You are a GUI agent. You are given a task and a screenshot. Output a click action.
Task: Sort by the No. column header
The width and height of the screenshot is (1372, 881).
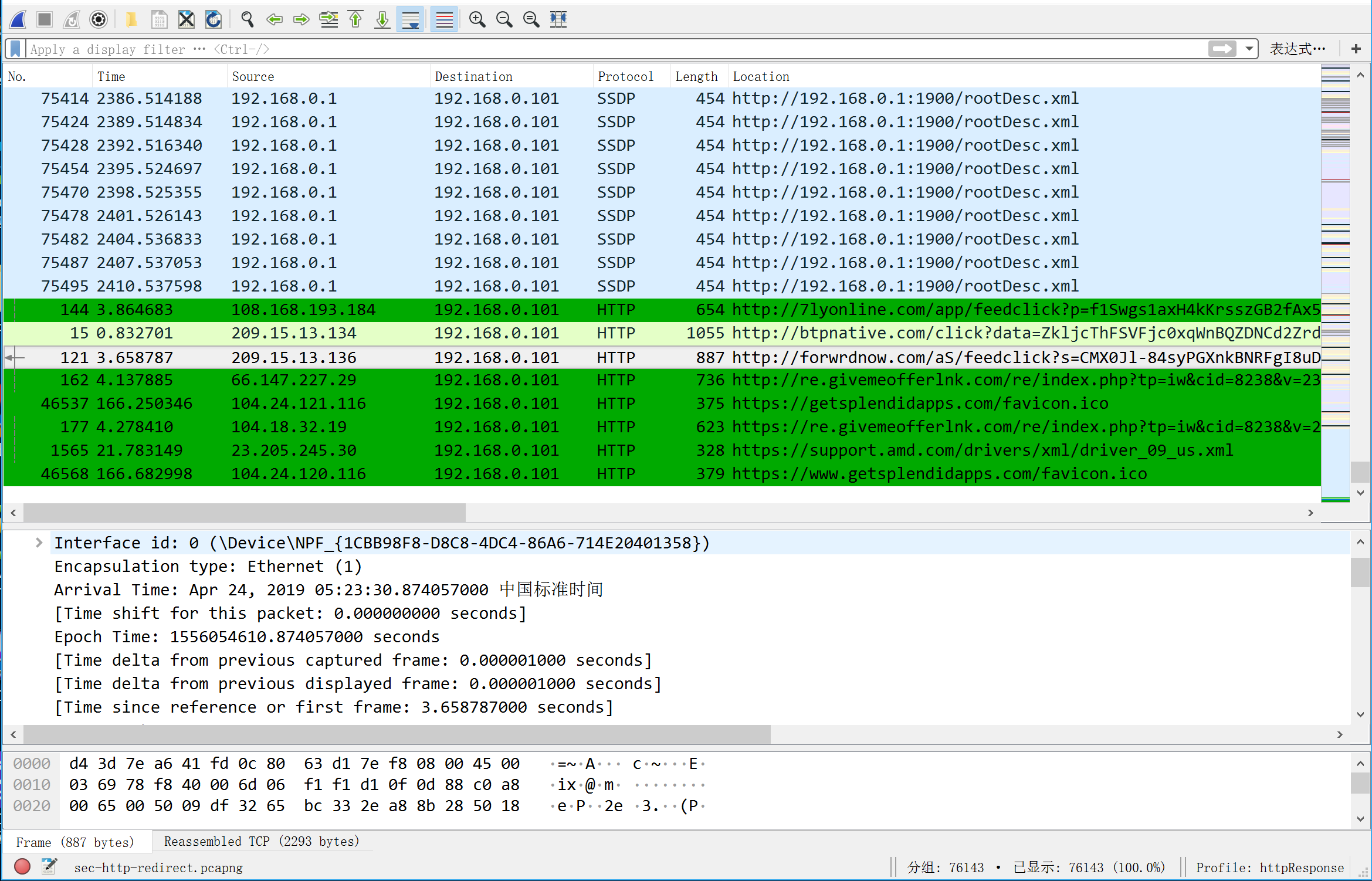(x=48, y=76)
